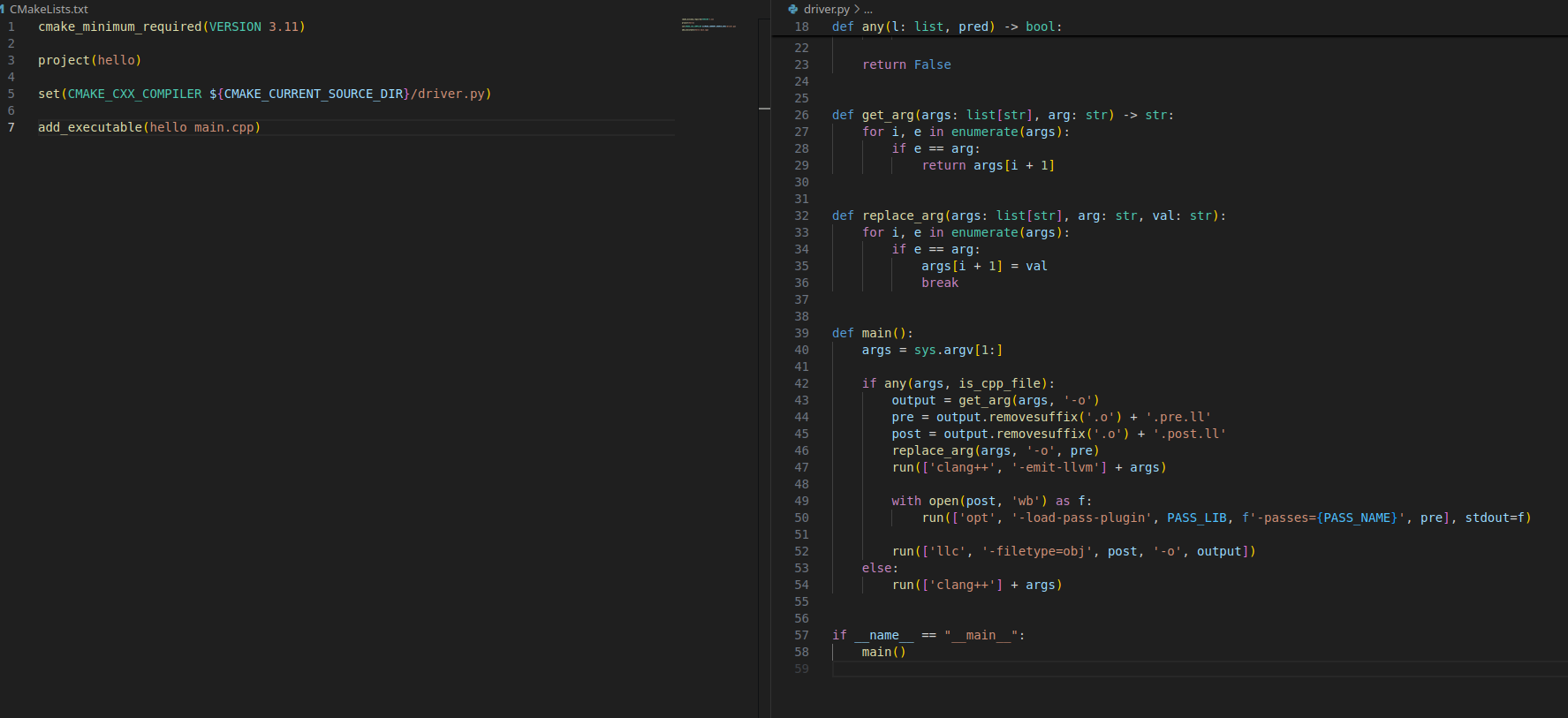Click 'main()' call on line 58
The height and width of the screenshot is (718, 1568).
[884, 652]
